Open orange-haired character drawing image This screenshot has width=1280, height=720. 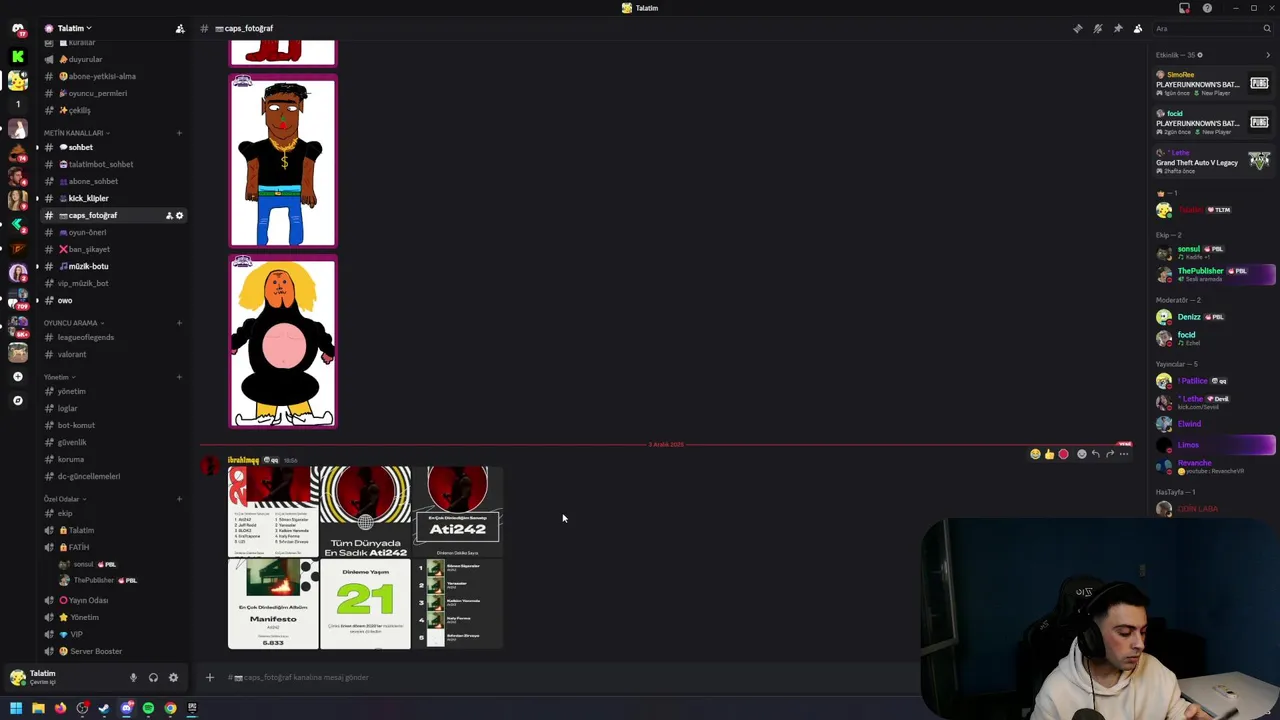coord(283,341)
